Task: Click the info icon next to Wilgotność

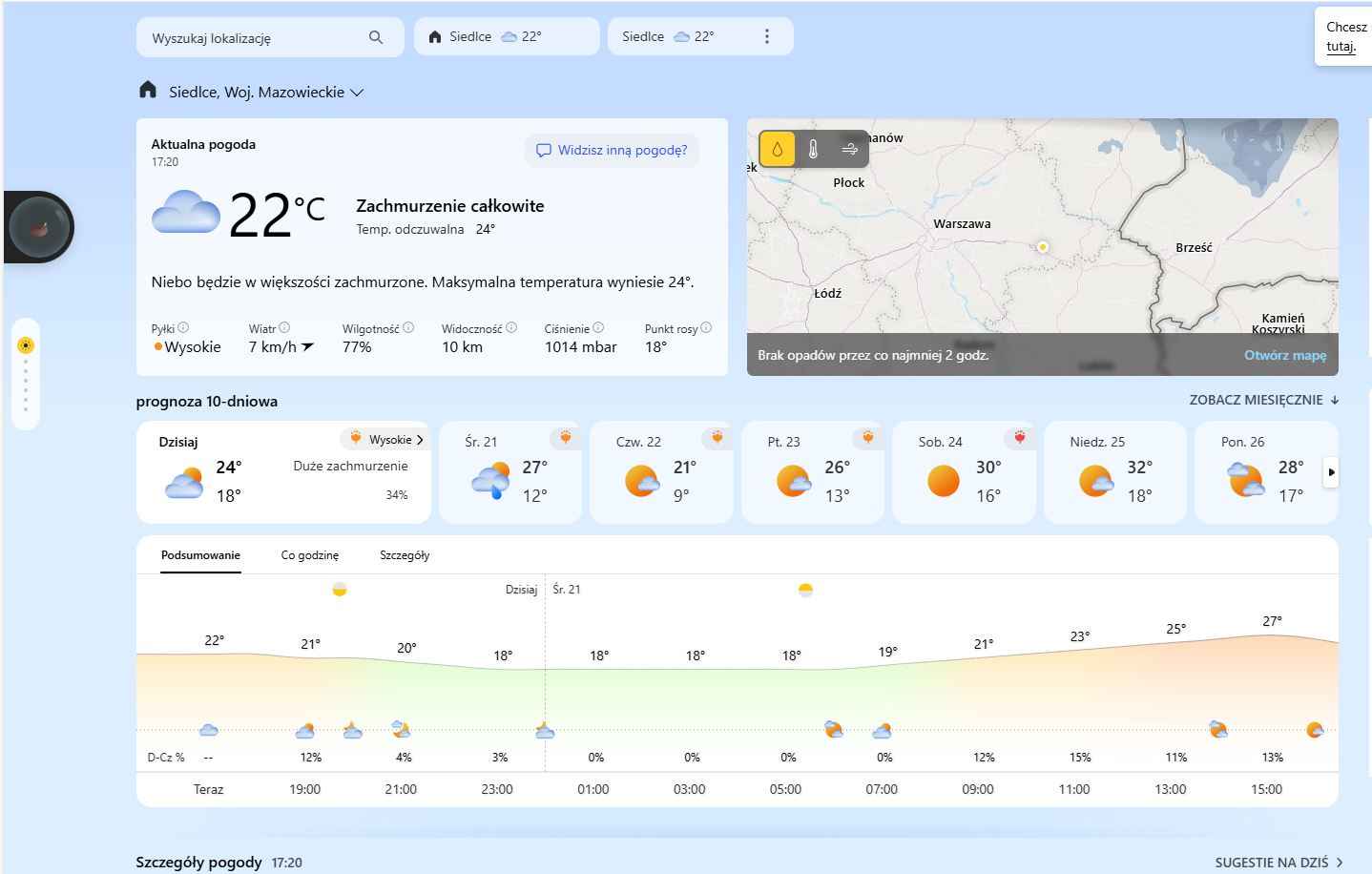Action: (x=408, y=327)
